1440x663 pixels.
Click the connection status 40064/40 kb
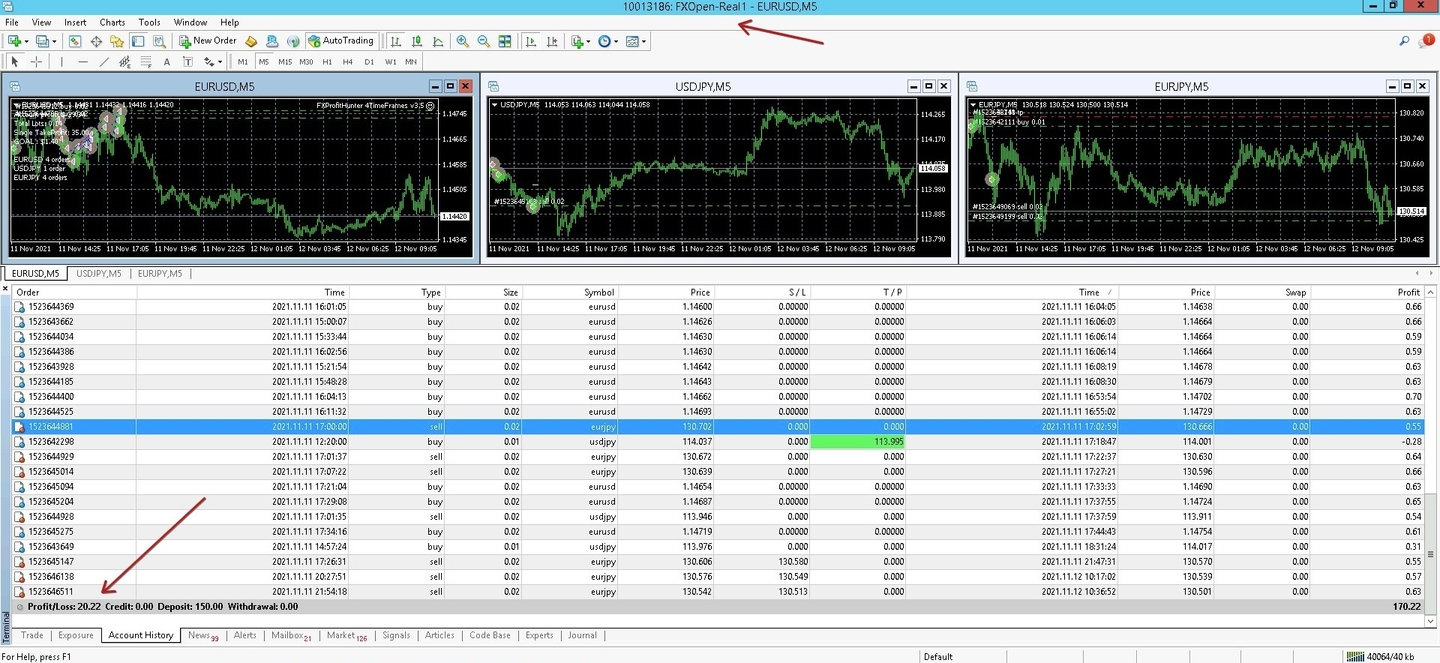(1381, 656)
